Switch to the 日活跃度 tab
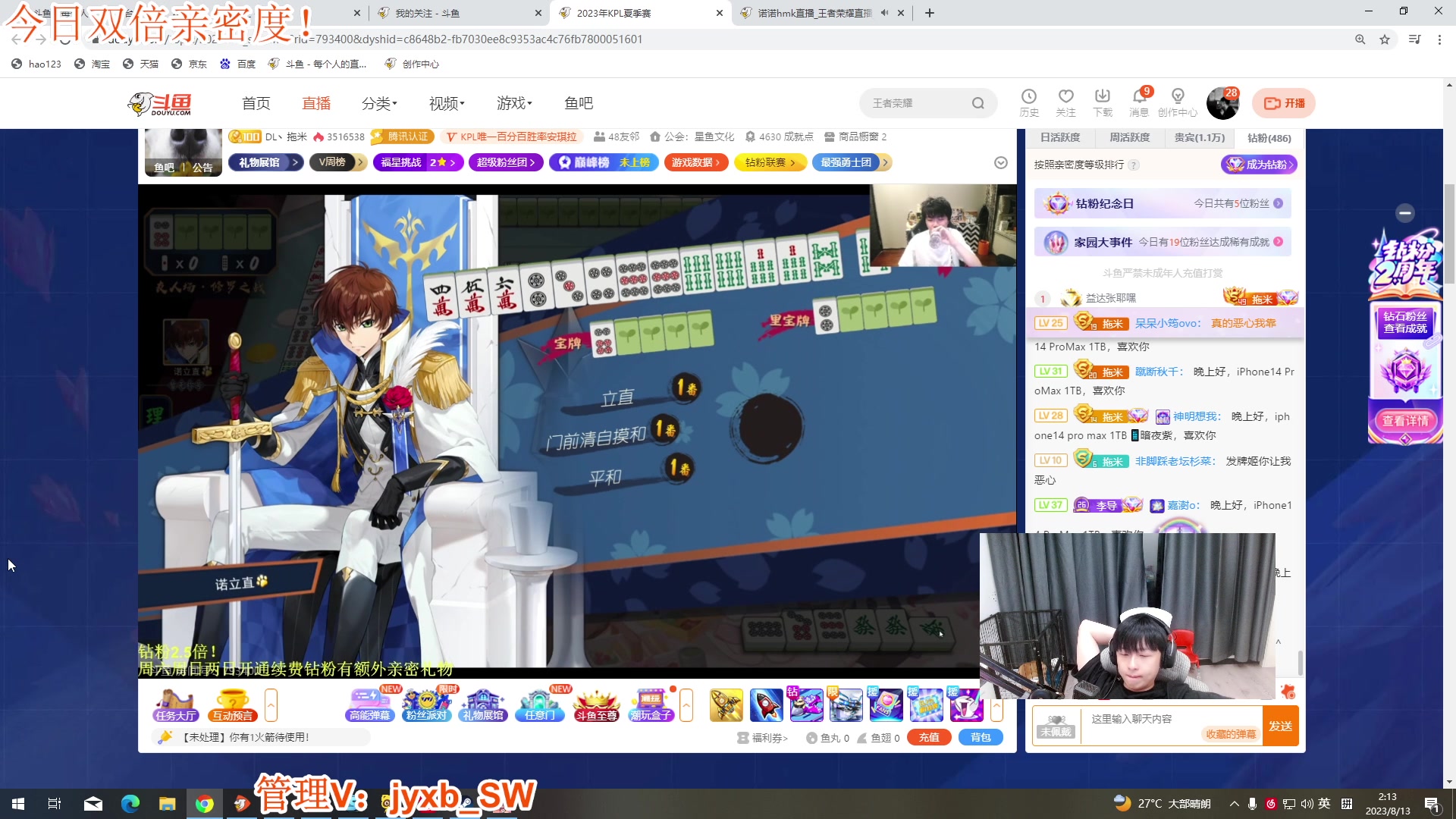This screenshot has height=819, width=1456. 1059,138
